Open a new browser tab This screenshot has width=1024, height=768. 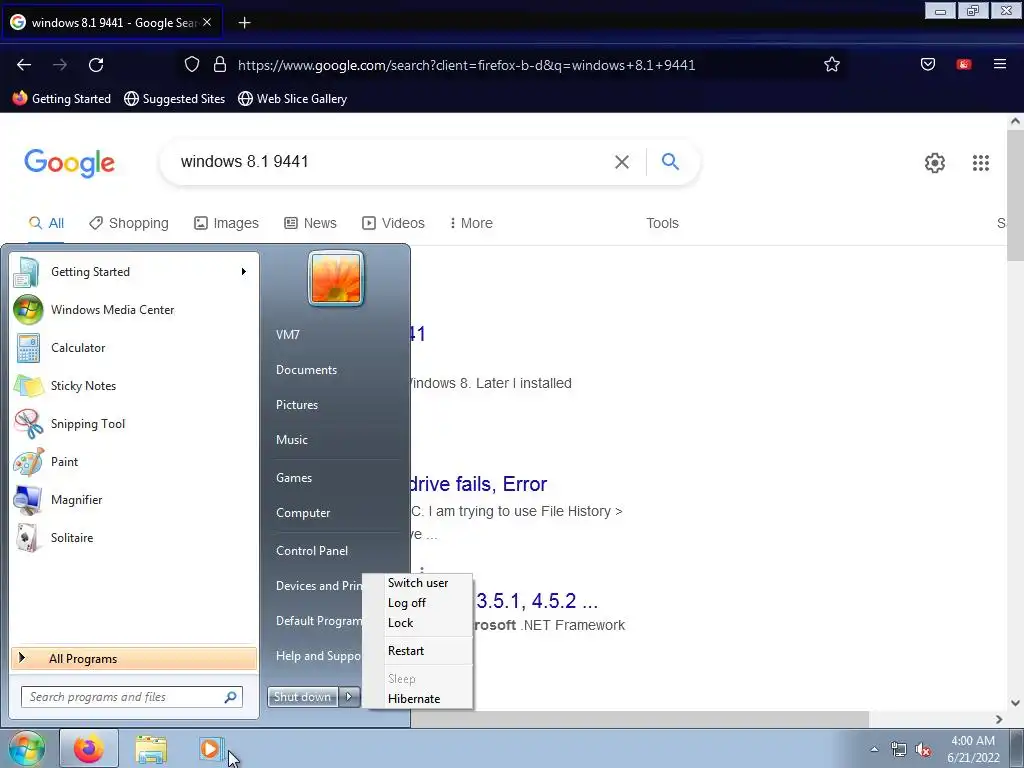click(244, 23)
